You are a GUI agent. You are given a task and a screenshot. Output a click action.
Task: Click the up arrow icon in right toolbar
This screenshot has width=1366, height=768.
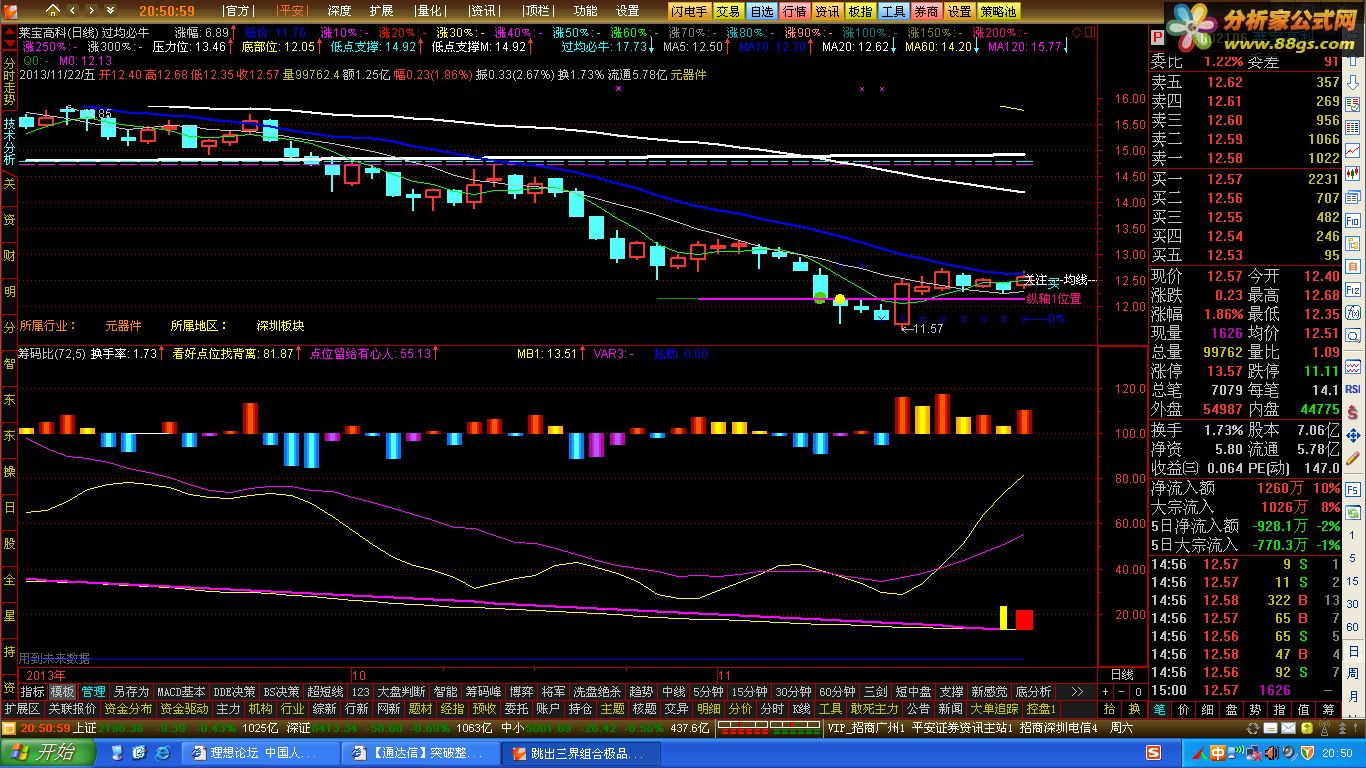pyautogui.click(x=1353, y=59)
